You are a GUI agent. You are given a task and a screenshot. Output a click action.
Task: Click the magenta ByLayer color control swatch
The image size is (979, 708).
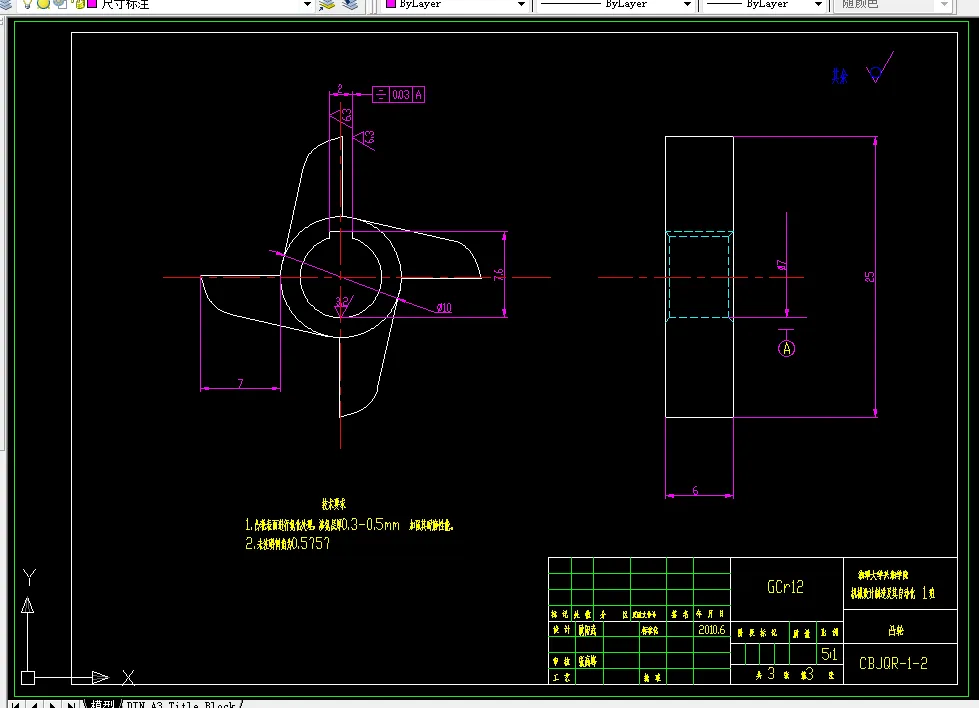[x=391, y=4]
